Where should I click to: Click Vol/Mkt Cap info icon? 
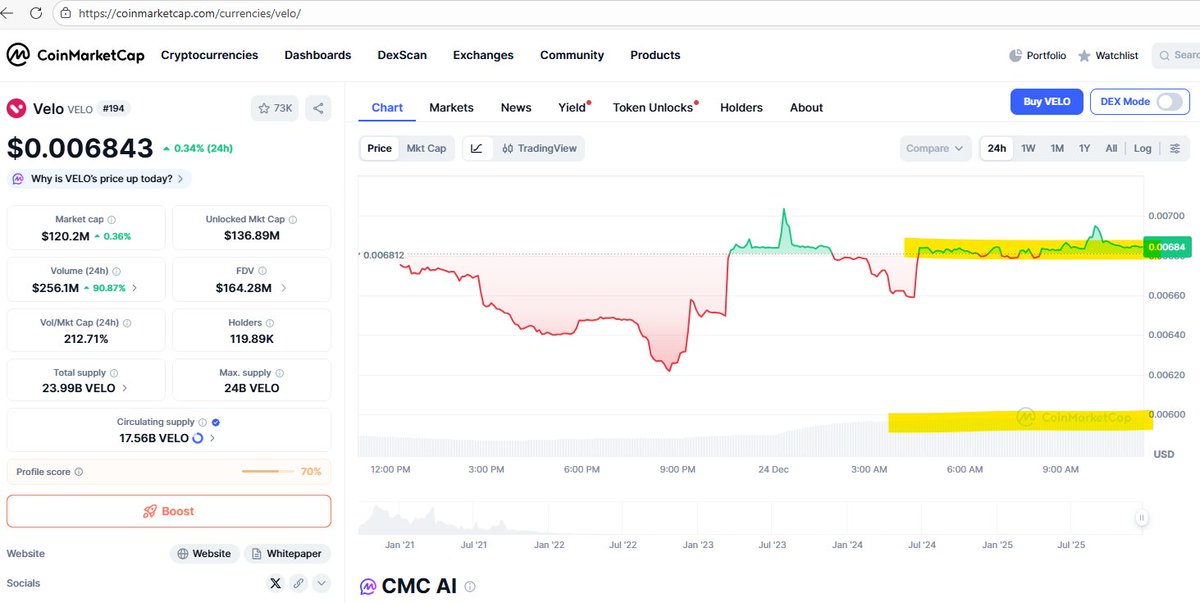(x=125, y=323)
